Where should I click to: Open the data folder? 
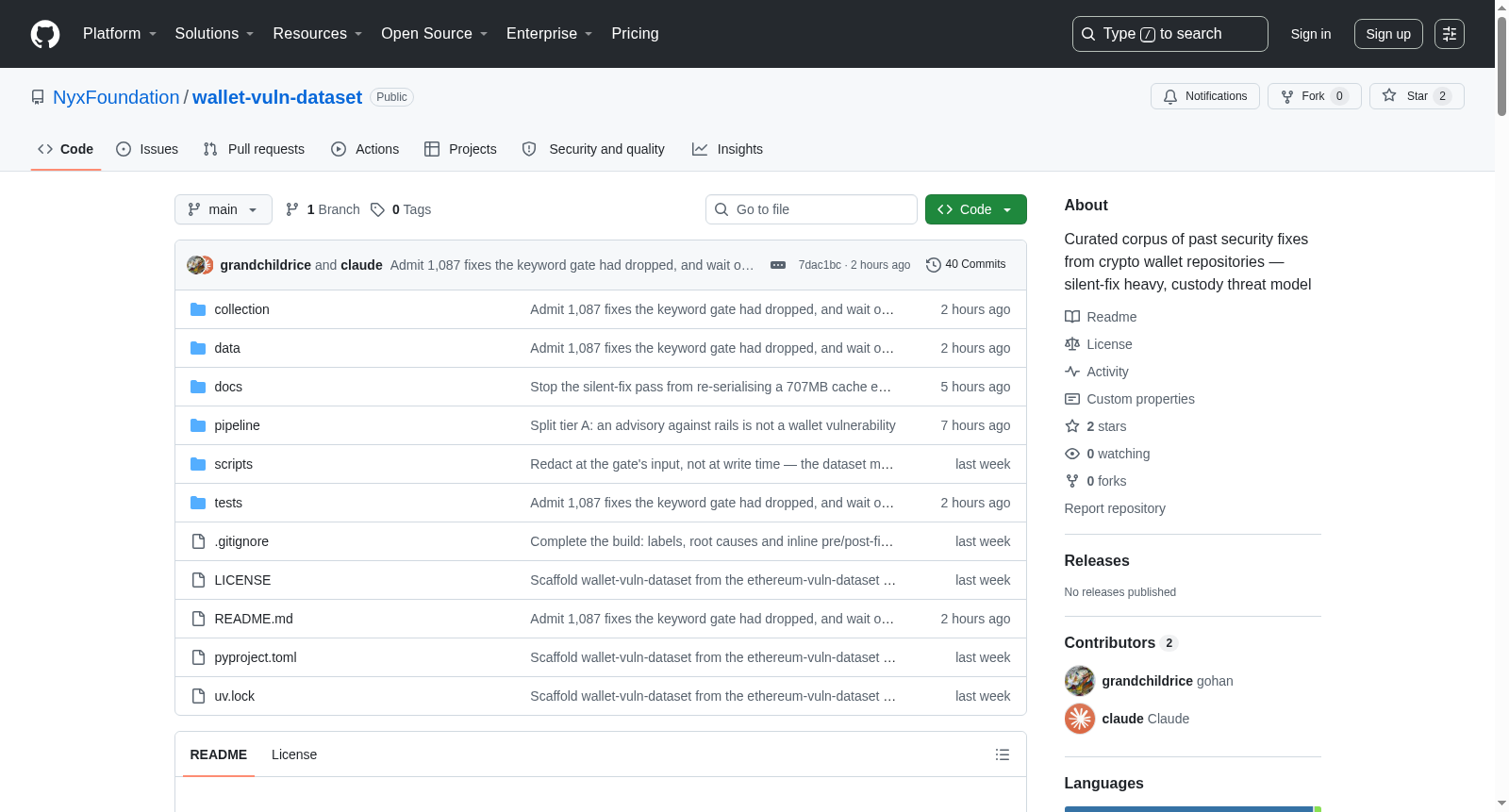(227, 348)
